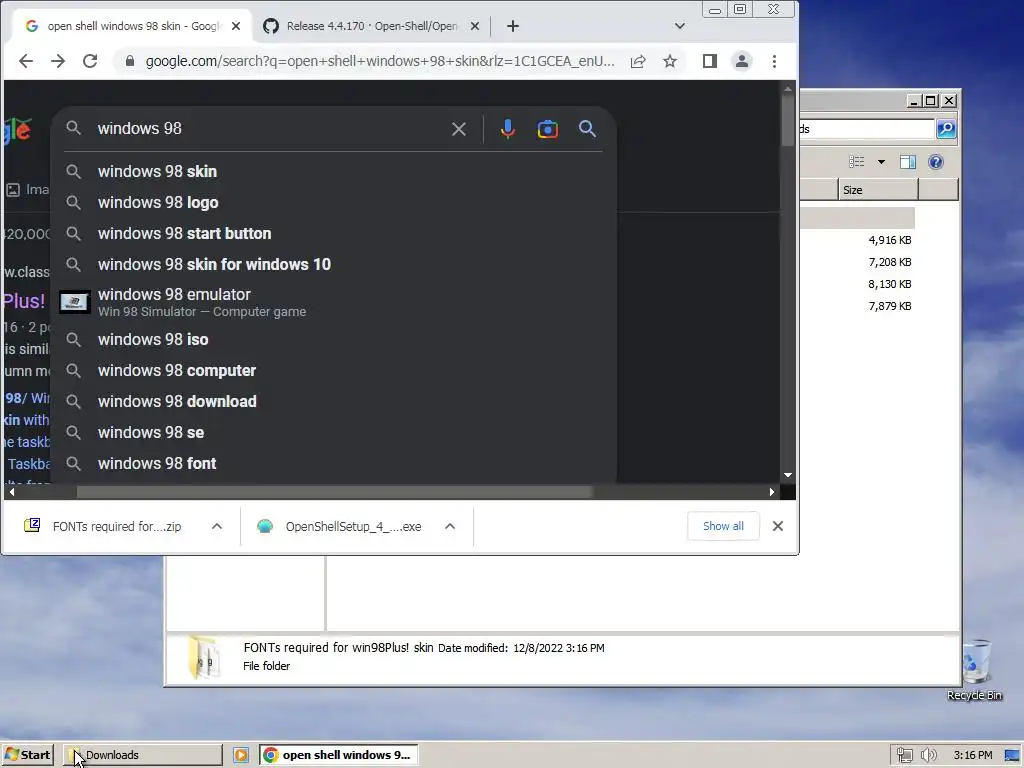Viewport: 1024px width, 768px height.
Task: Choose suggestion windows 98 font
Action: (333, 464)
